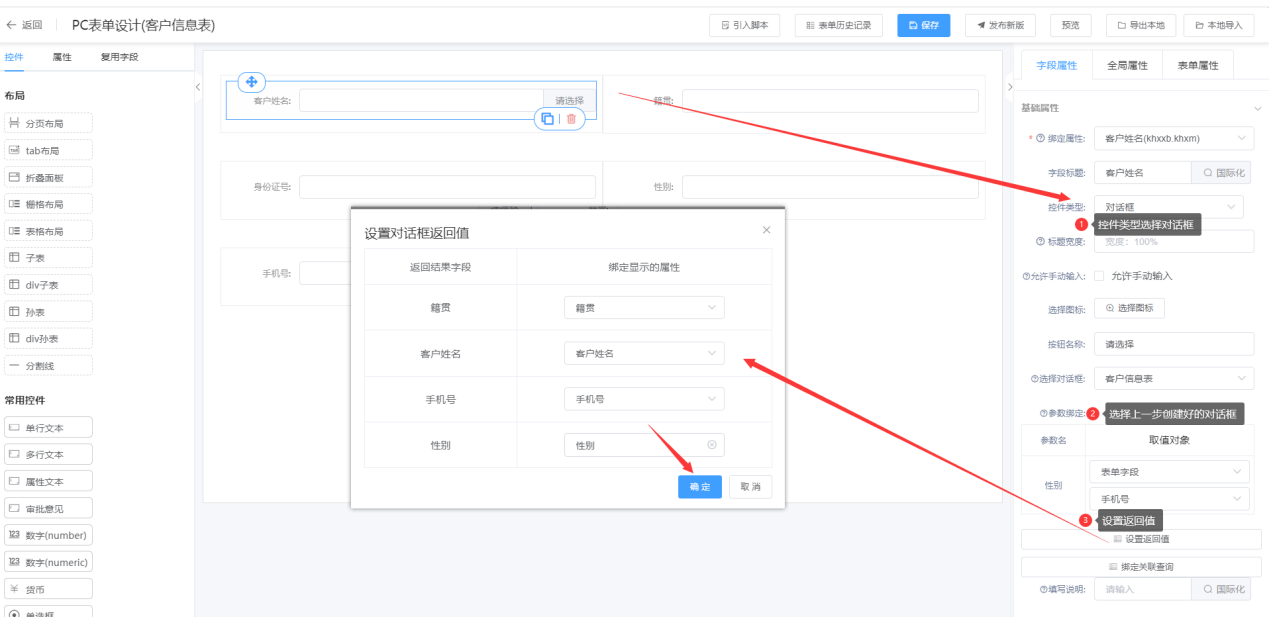Click the 保存 save button
The height and width of the screenshot is (617, 1269).
coord(924,26)
